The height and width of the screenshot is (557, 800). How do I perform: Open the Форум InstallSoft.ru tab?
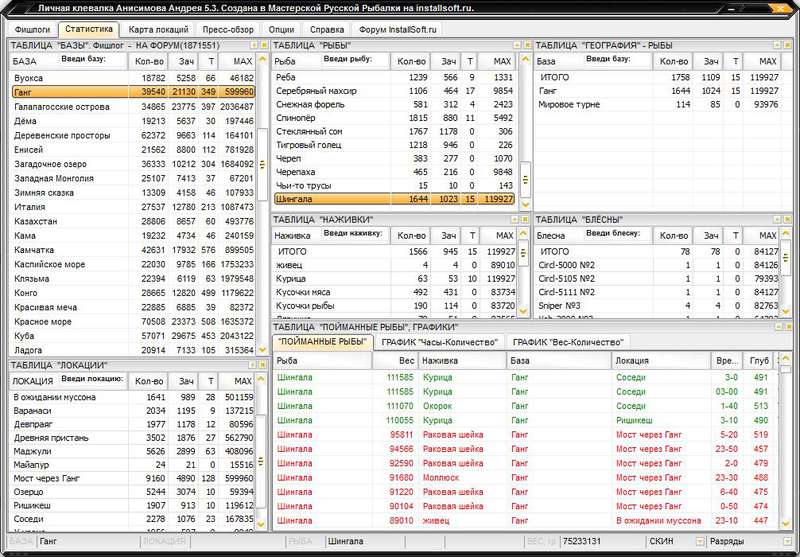click(x=399, y=30)
